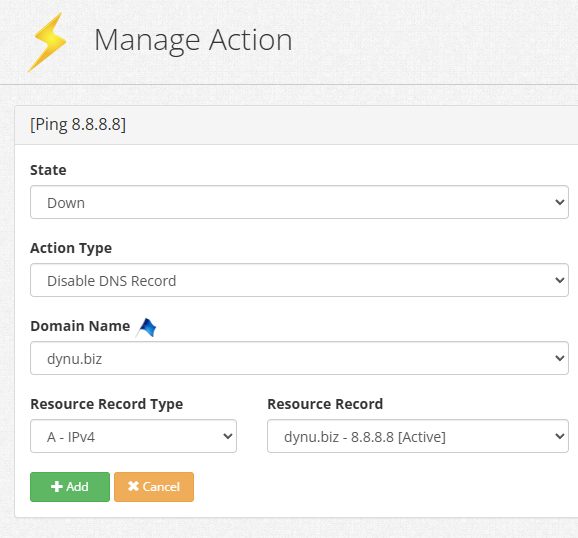Screen dimensions: 578x538
Task: Click the Resource Record Type label
Action: click(107, 404)
